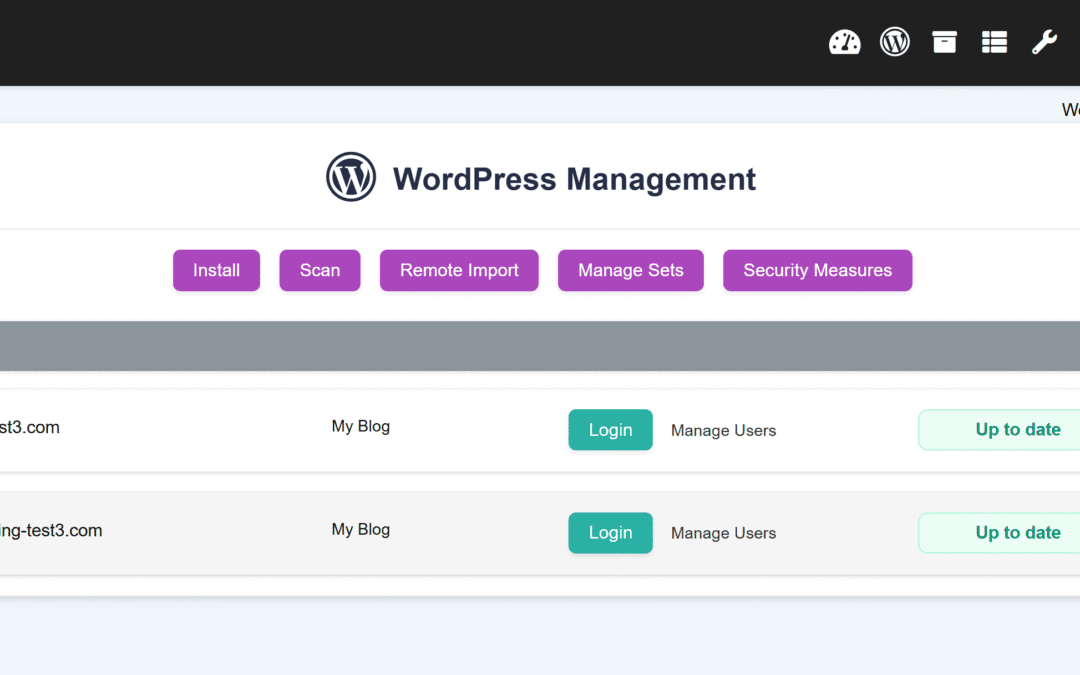Click the list view icon in top bar
Image resolution: width=1080 pixels, height=675 pixels.
[x=994, y=42]
